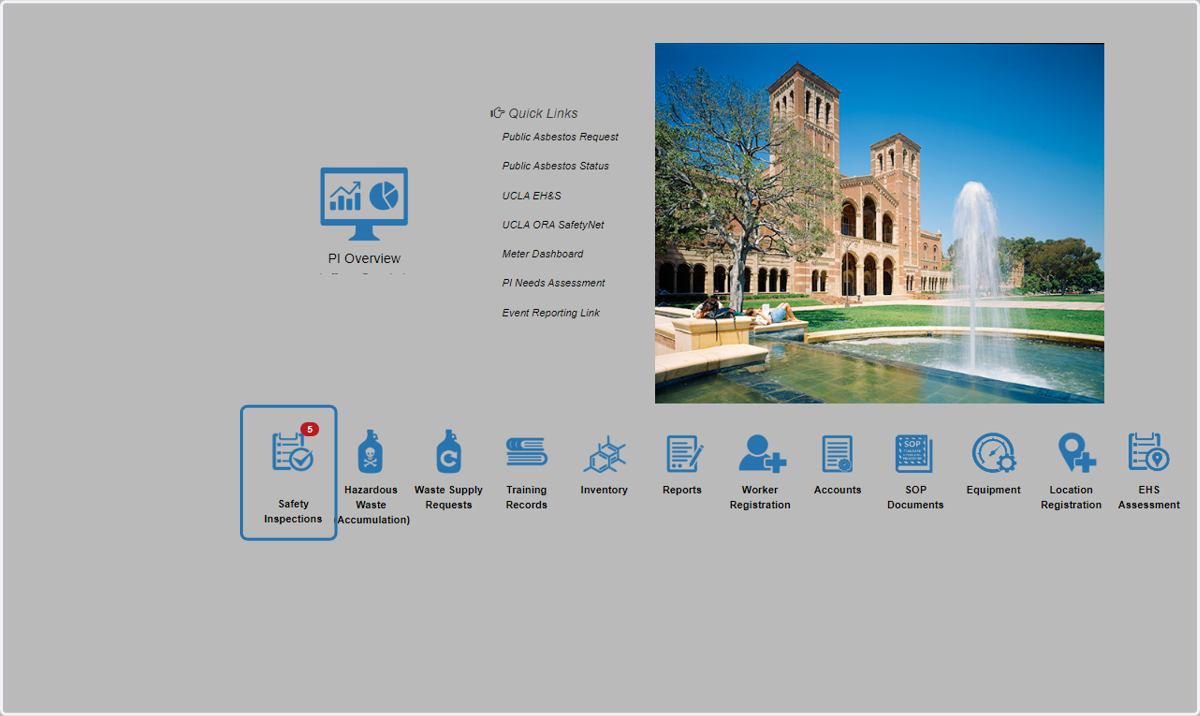
Task: Open EHS Assessment clipboard icon
Action: click(1149, 452)
